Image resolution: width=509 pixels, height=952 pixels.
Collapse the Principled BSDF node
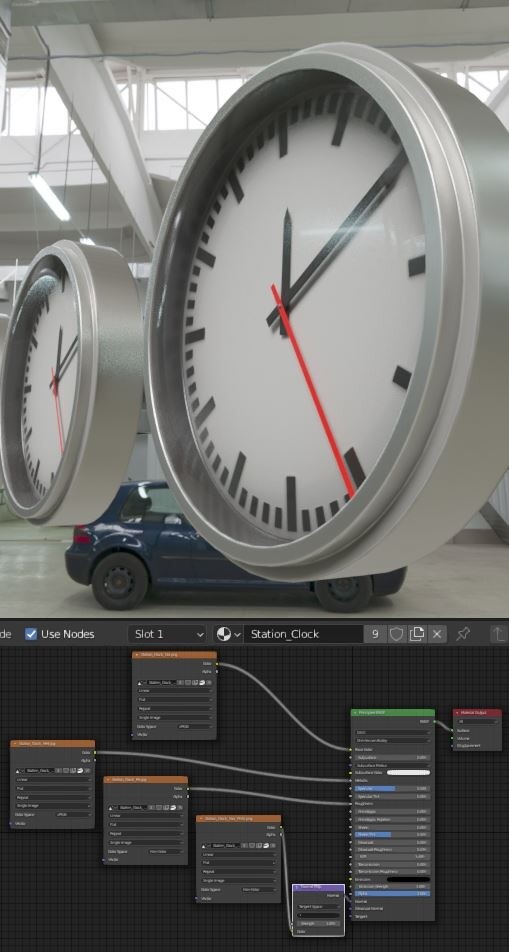[355, 712]
